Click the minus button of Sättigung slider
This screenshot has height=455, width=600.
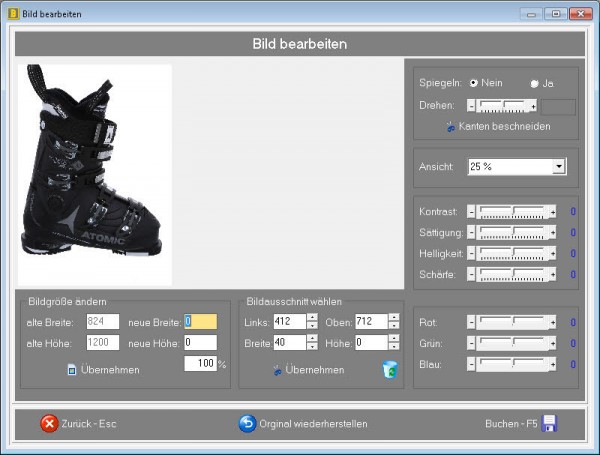(471, 232)
